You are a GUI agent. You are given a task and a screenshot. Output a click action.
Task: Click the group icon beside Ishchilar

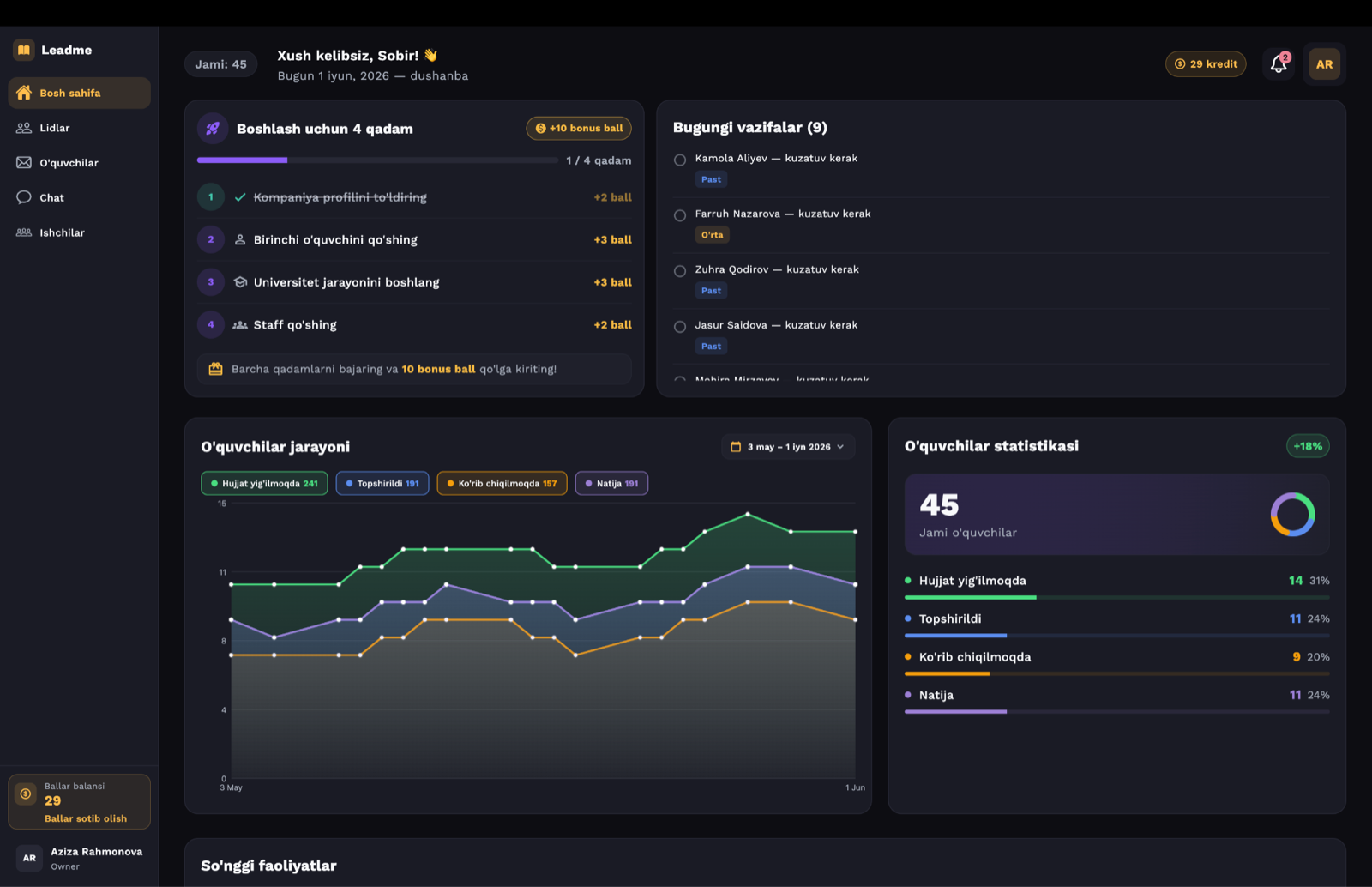coord(24,232)
